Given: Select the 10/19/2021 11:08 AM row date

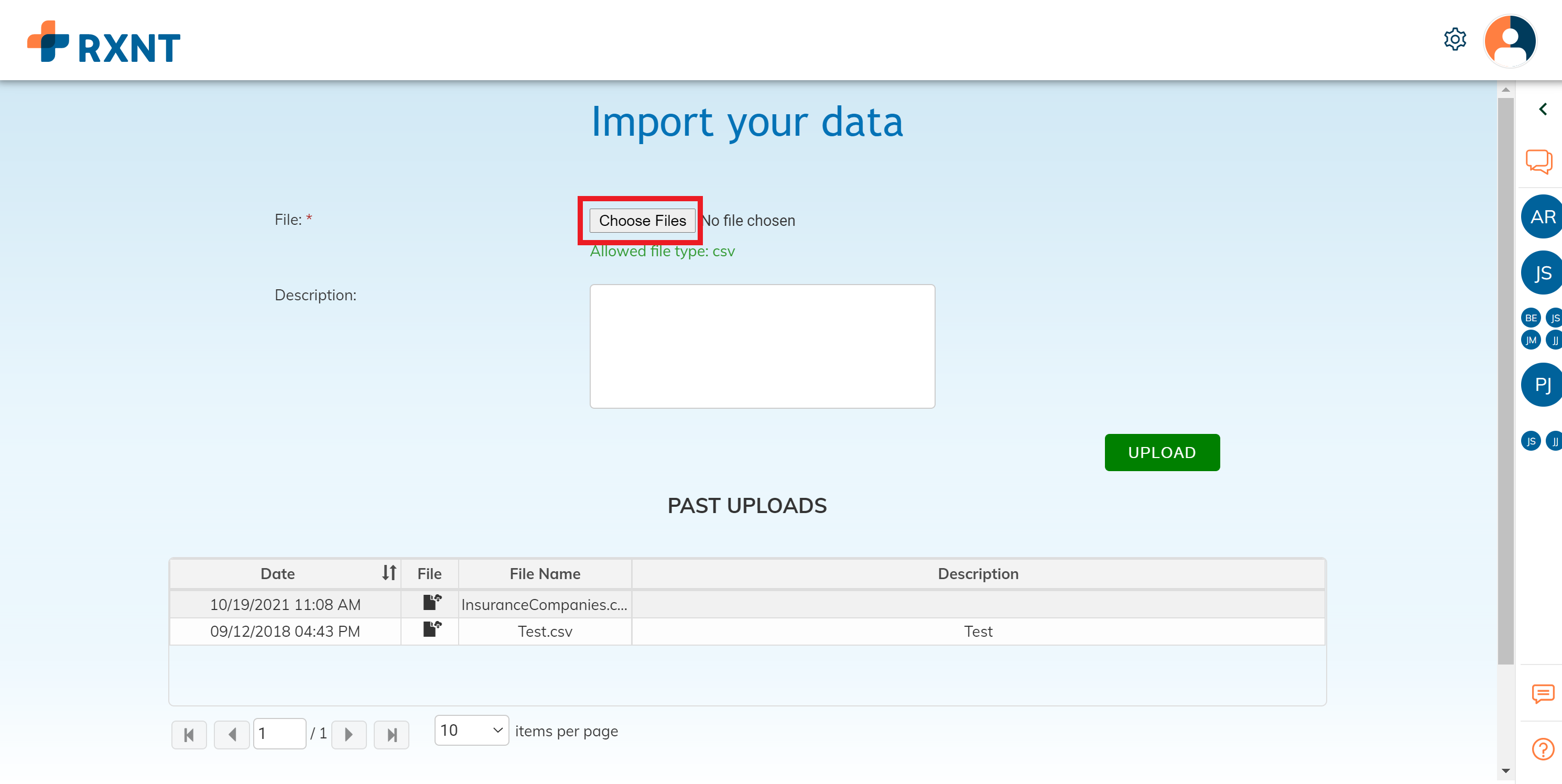Looking at the screenshot, I should coord(285,605).
